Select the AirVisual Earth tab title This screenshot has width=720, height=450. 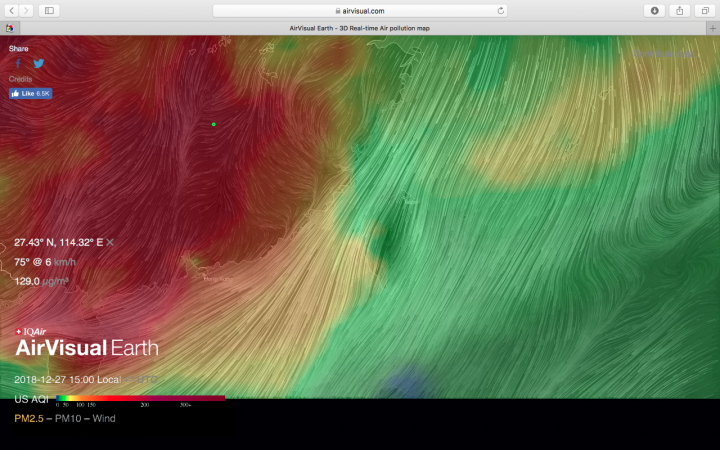(360, 28)
